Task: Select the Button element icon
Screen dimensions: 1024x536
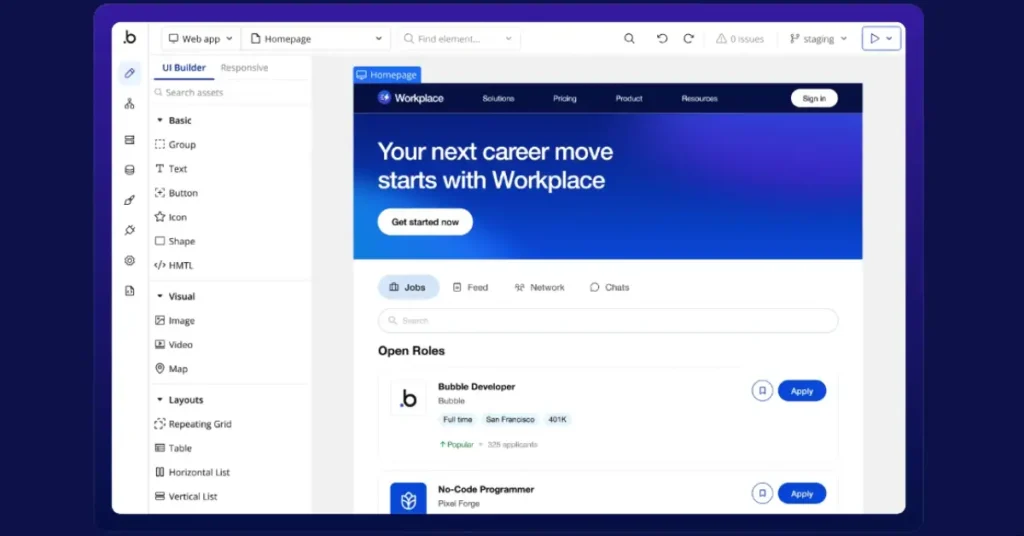Action: (159, 193)
